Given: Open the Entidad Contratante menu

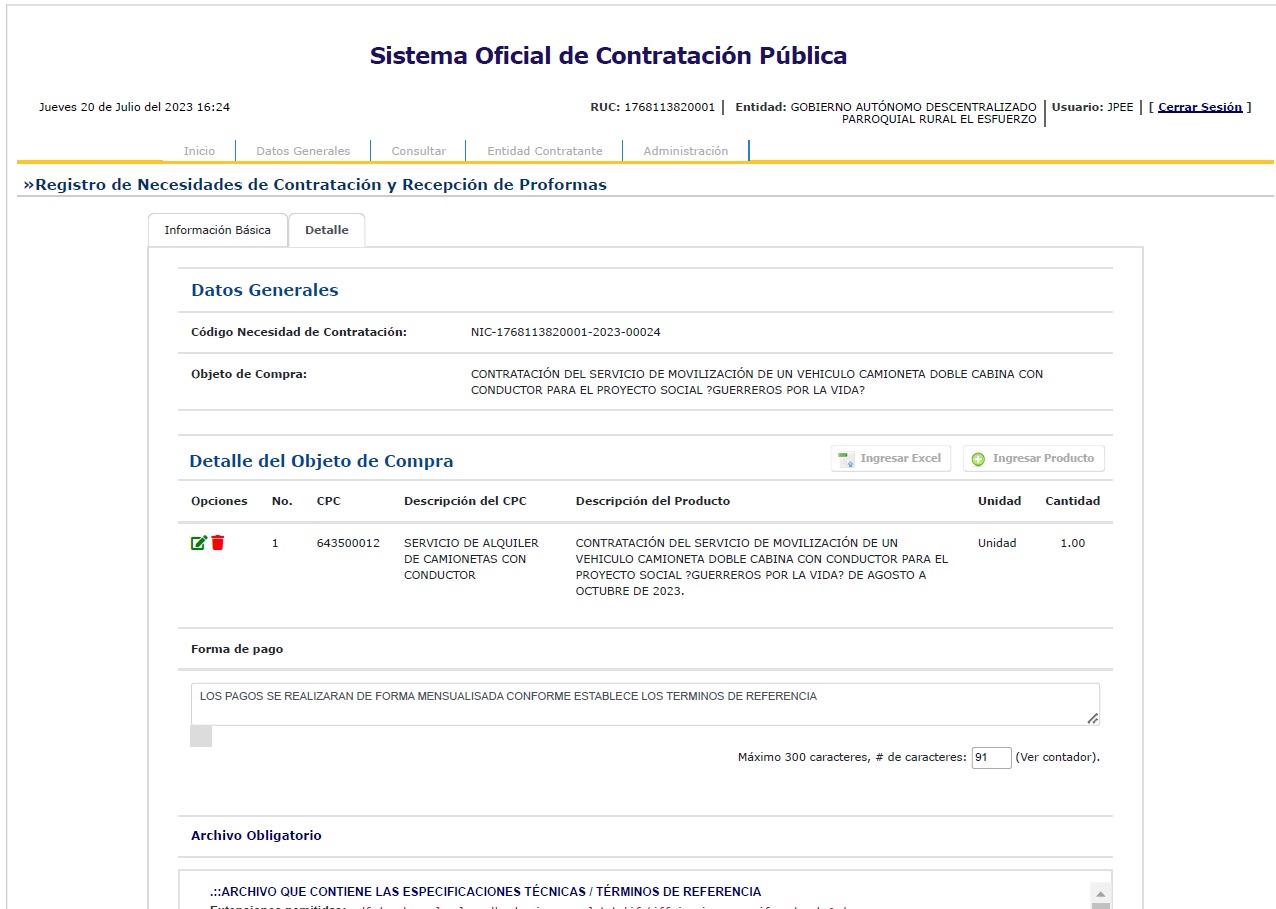Looking at the screenshot, I should click(544, 151).
